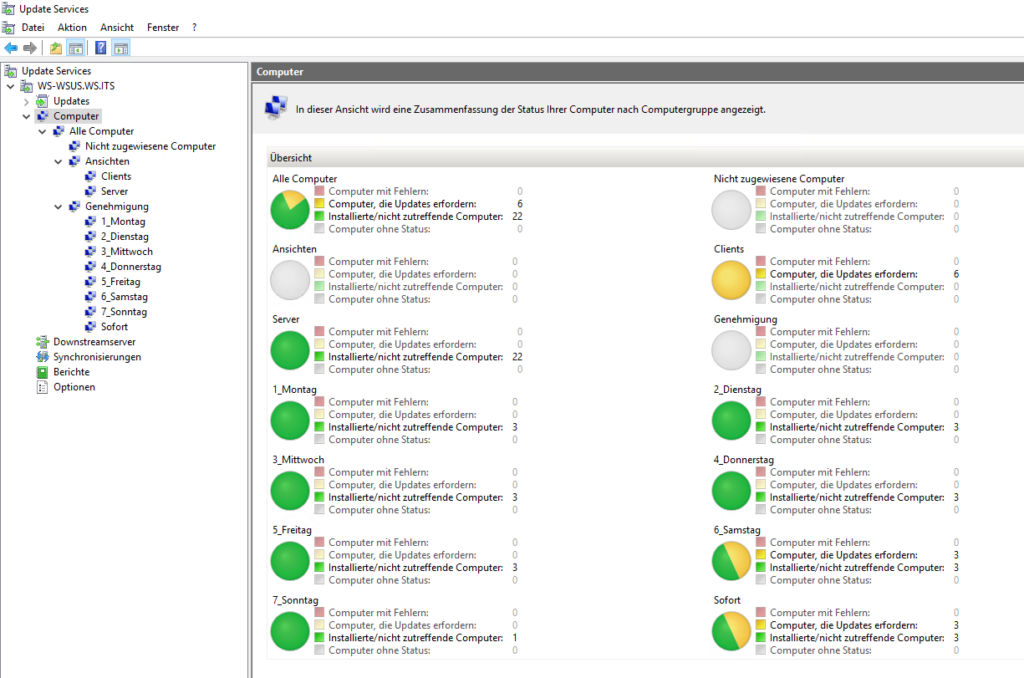This screenshot has width=1024, height=678.
Task: Select Genehmigung label in the tree
Action: [117, 206]
